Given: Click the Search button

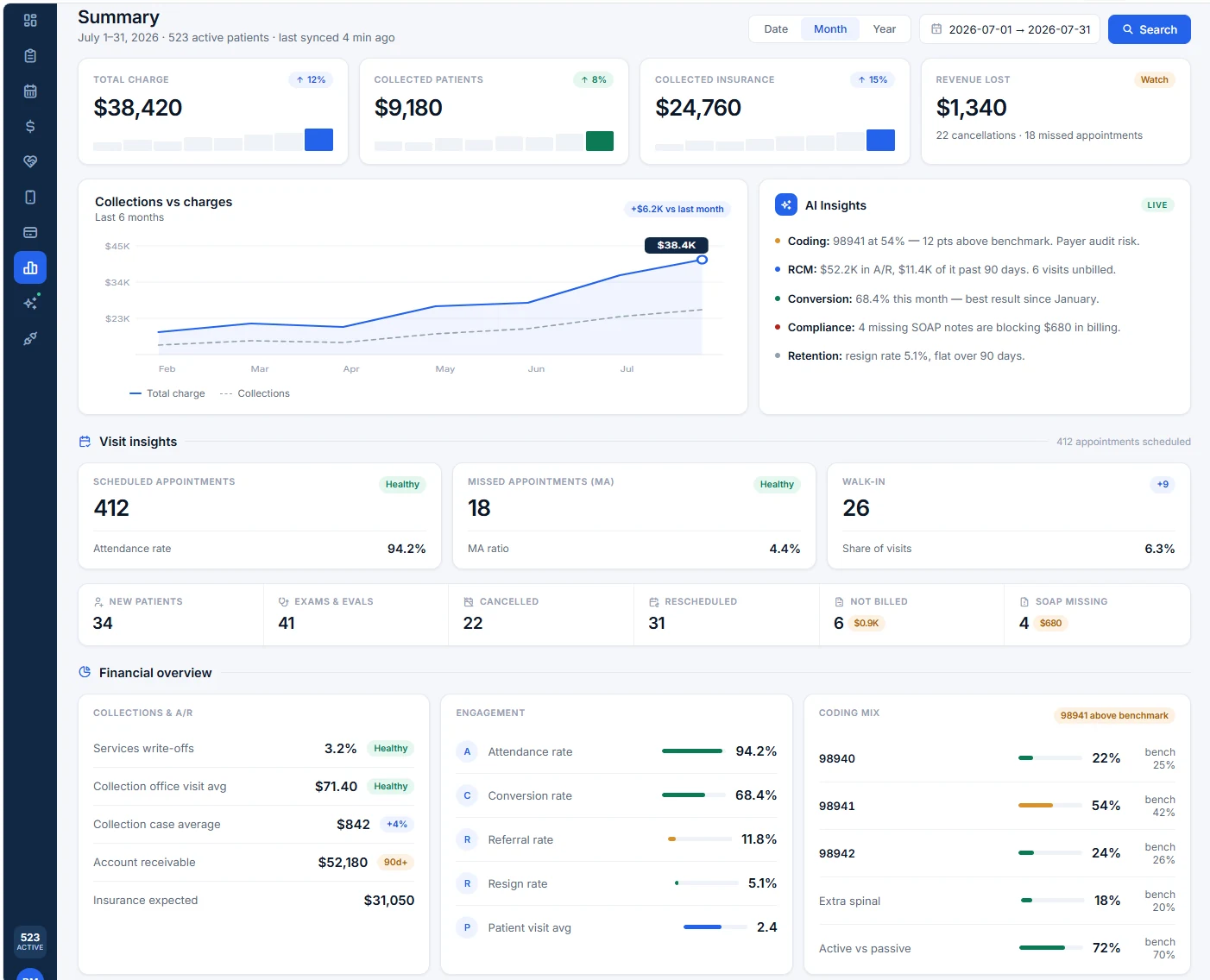Looking at the screenshot, I should [x=1150, y=29].
